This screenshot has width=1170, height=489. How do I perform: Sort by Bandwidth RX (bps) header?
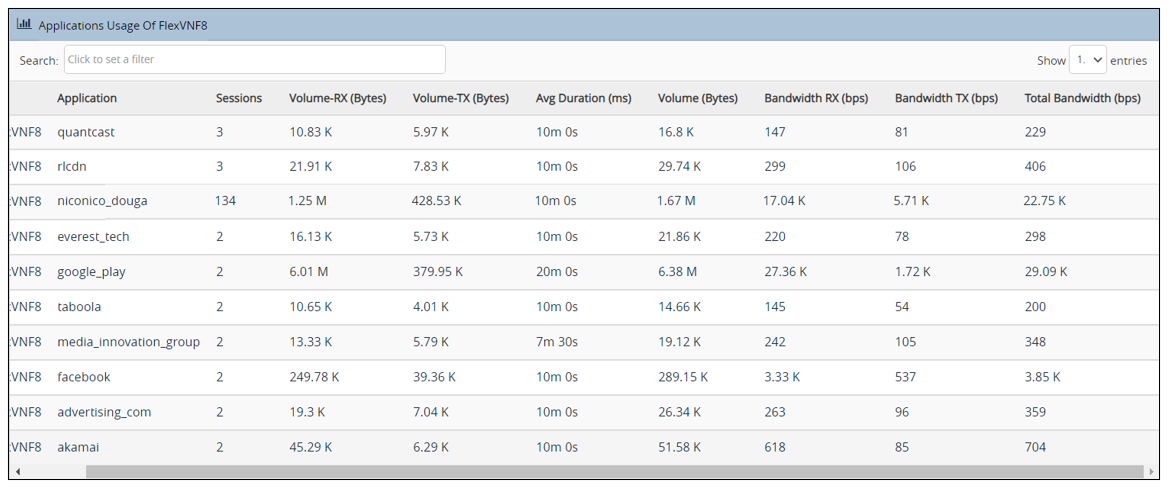pyautogui.click(x=816, y=98)
